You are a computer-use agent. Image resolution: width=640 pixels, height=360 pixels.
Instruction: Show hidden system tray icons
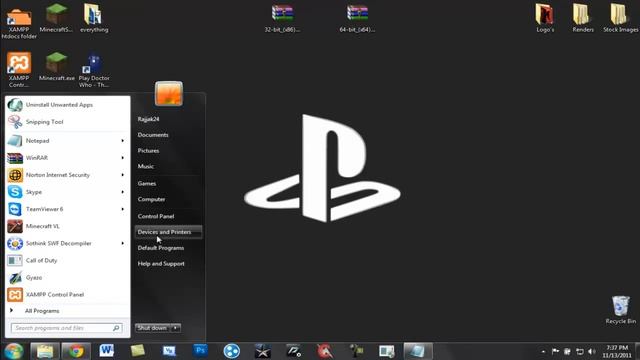pyautogui.click(x=543, y=351)
